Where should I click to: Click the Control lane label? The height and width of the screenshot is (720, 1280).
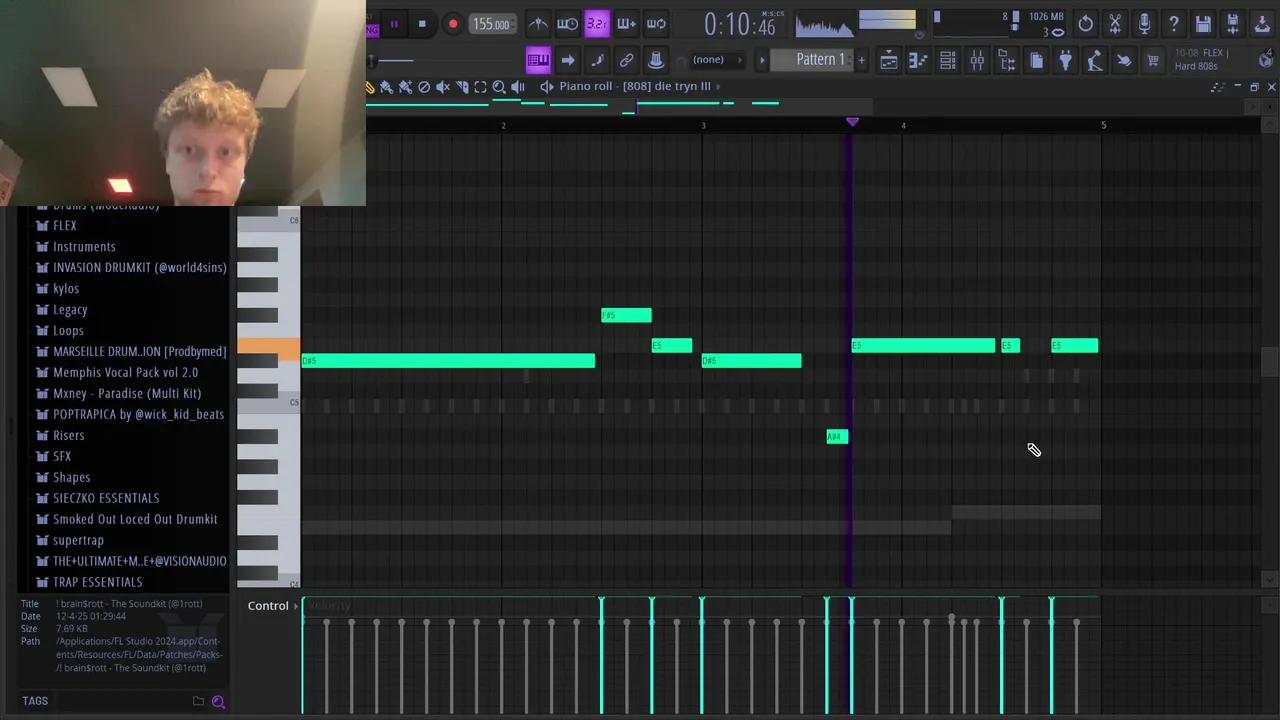(x=268, y=606)
